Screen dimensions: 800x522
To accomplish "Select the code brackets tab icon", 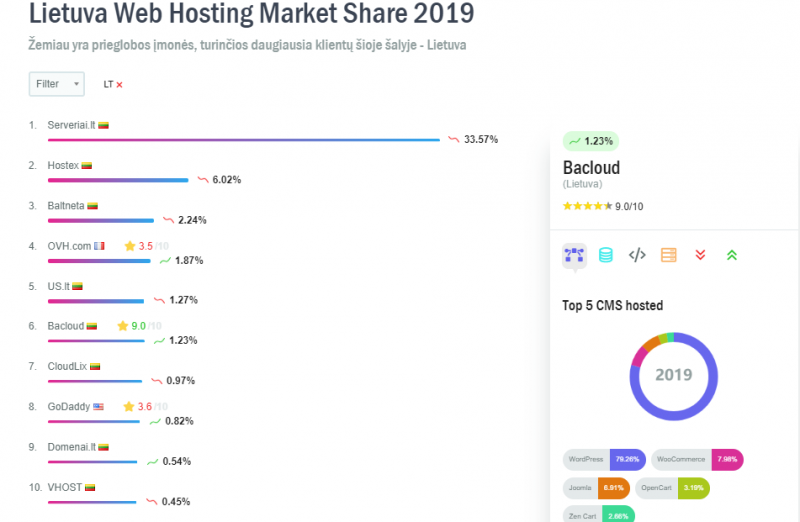I will click(x=637, y=255).
